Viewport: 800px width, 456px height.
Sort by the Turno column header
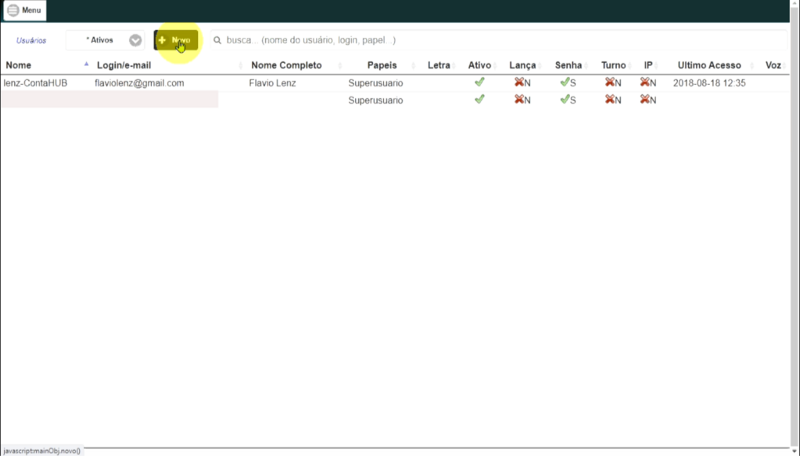[x=613, y=65]
